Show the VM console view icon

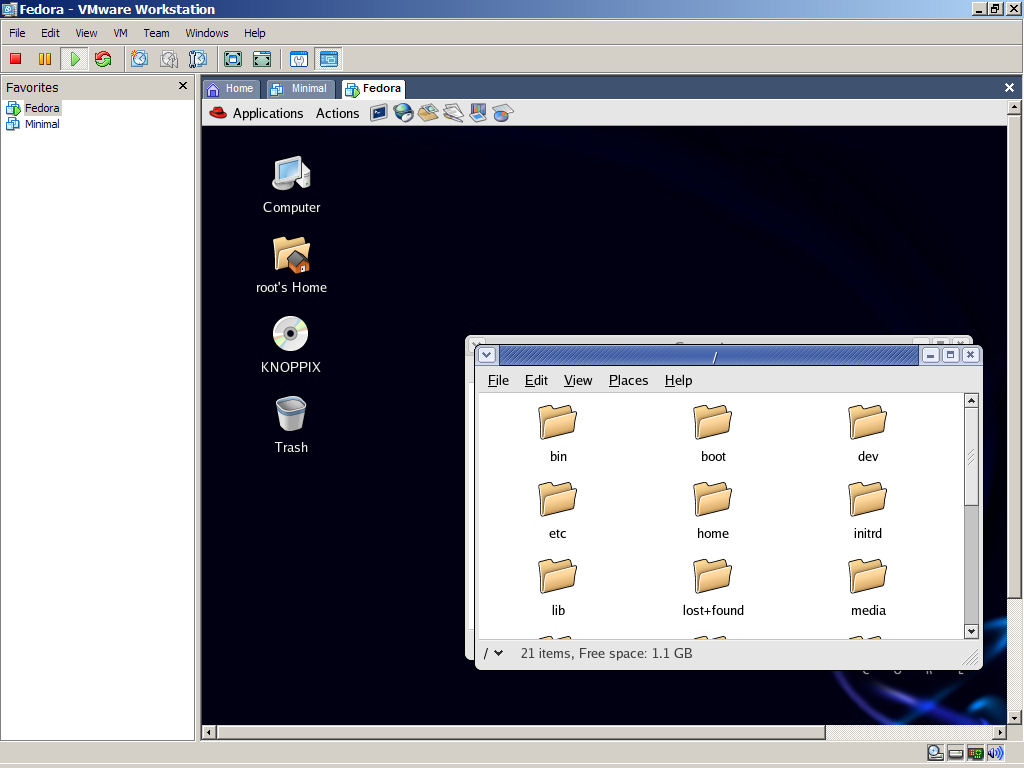pyautogui.click(x=328, y=59)
